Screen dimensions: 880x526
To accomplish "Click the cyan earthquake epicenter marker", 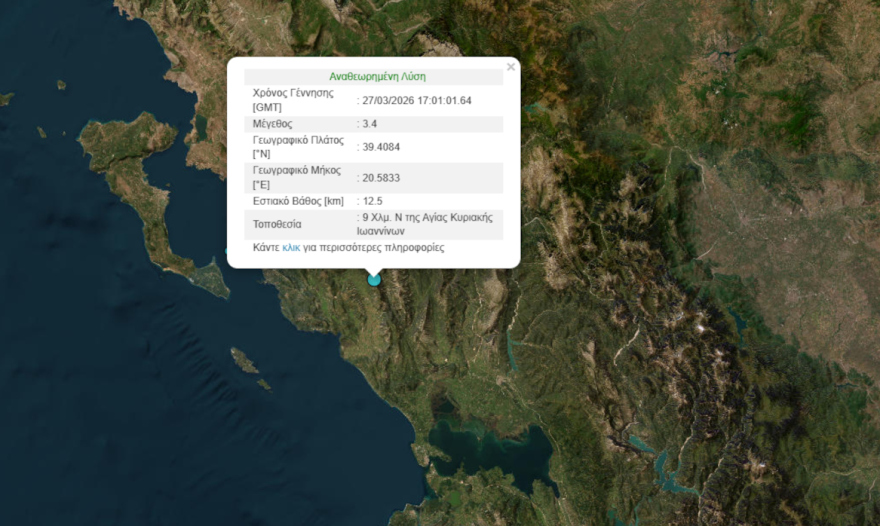I will coord(374,280).
